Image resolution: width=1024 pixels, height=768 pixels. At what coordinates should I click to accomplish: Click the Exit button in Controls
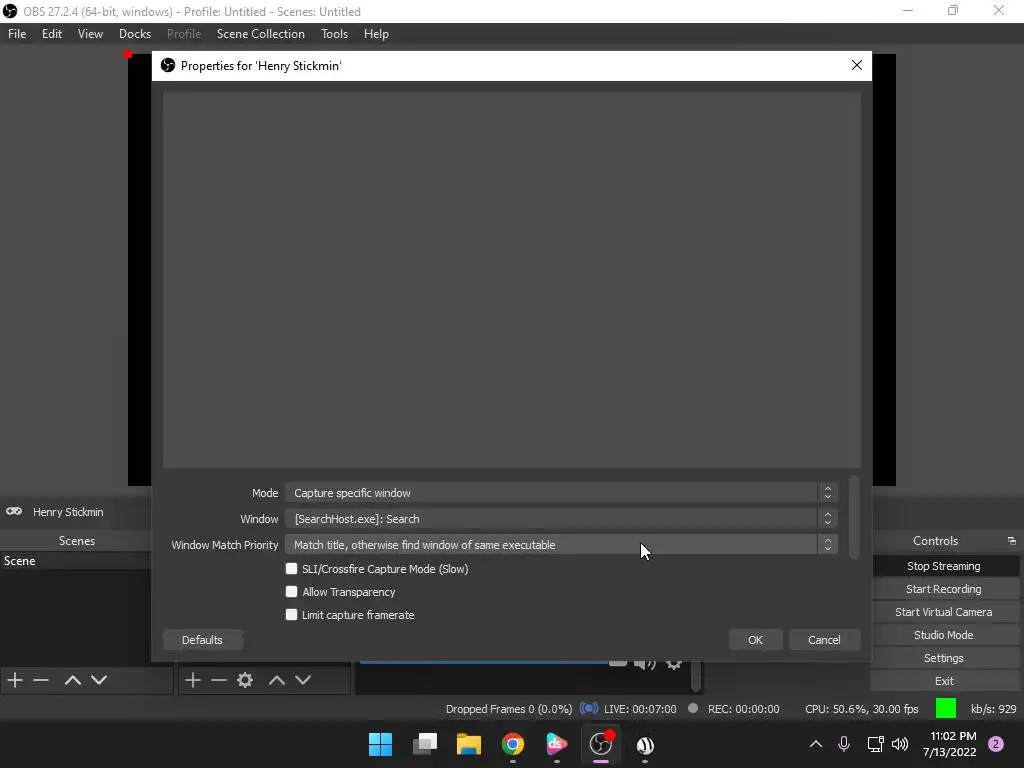[944, 680]
